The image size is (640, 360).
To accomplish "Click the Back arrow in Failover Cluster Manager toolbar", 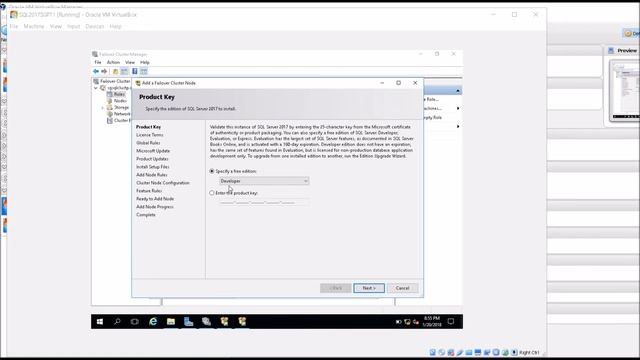I will click(x=96, y=71).
